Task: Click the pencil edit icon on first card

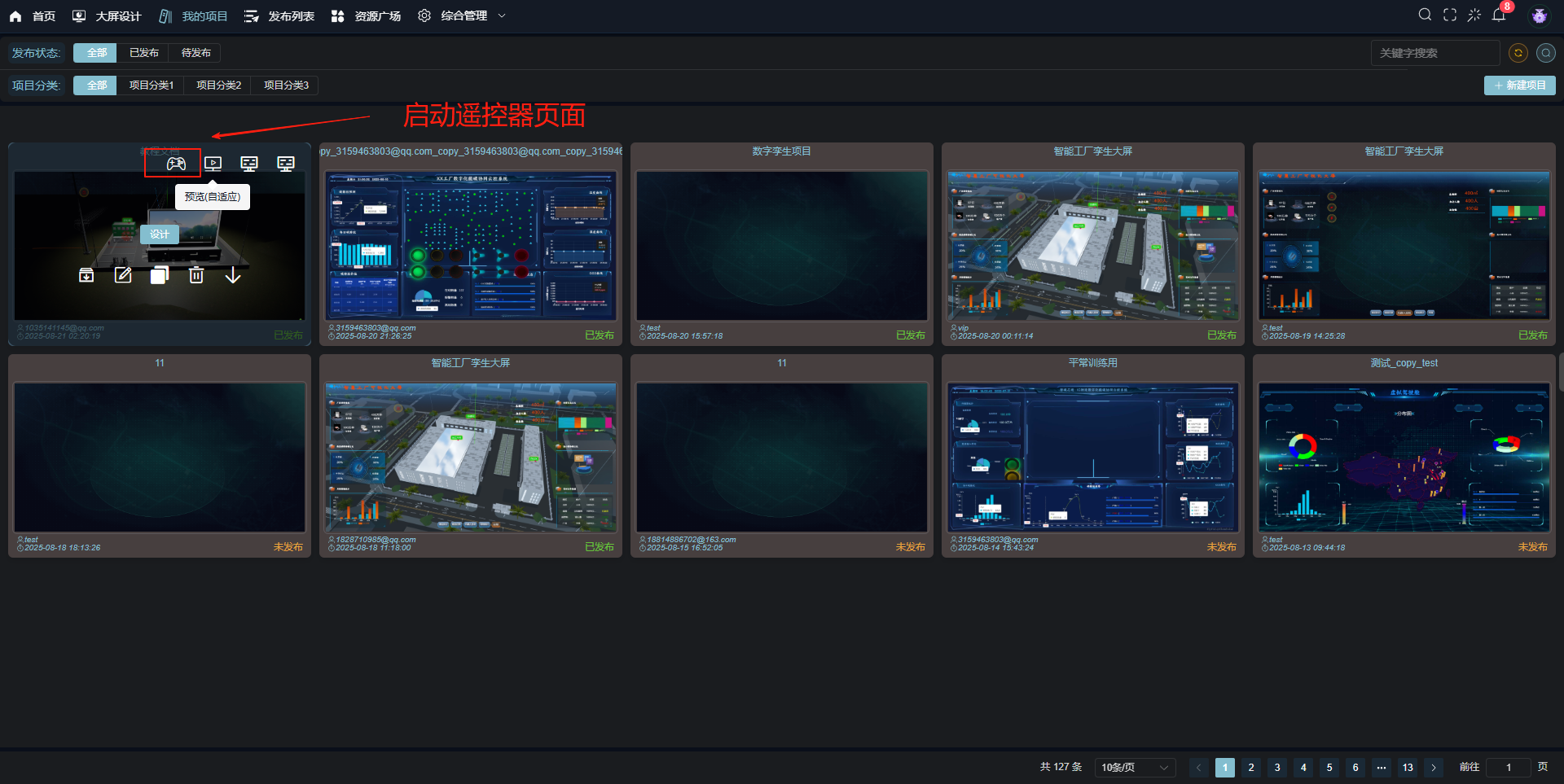Action: pos(123,275)
